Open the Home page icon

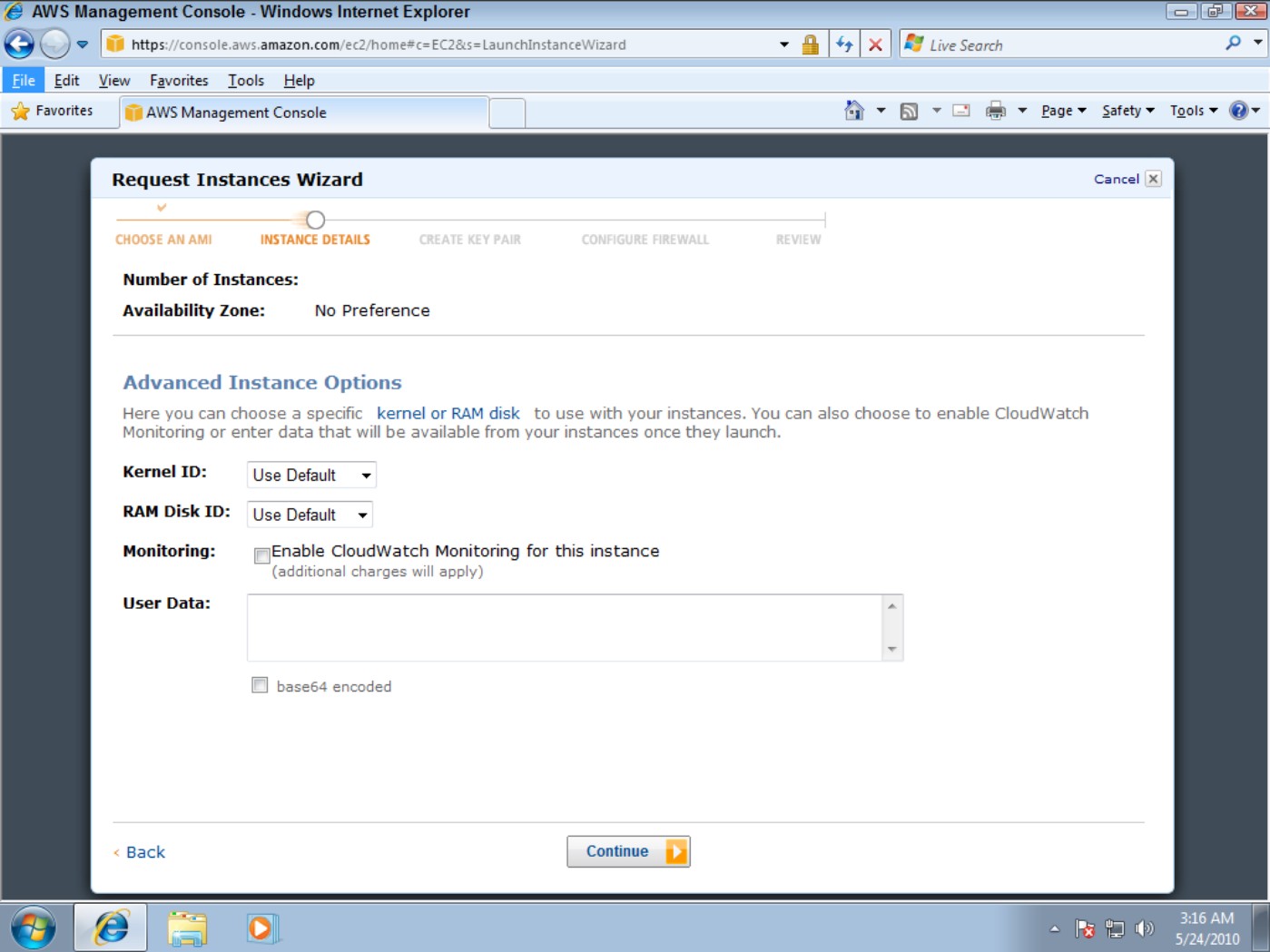tap(854, 111)
